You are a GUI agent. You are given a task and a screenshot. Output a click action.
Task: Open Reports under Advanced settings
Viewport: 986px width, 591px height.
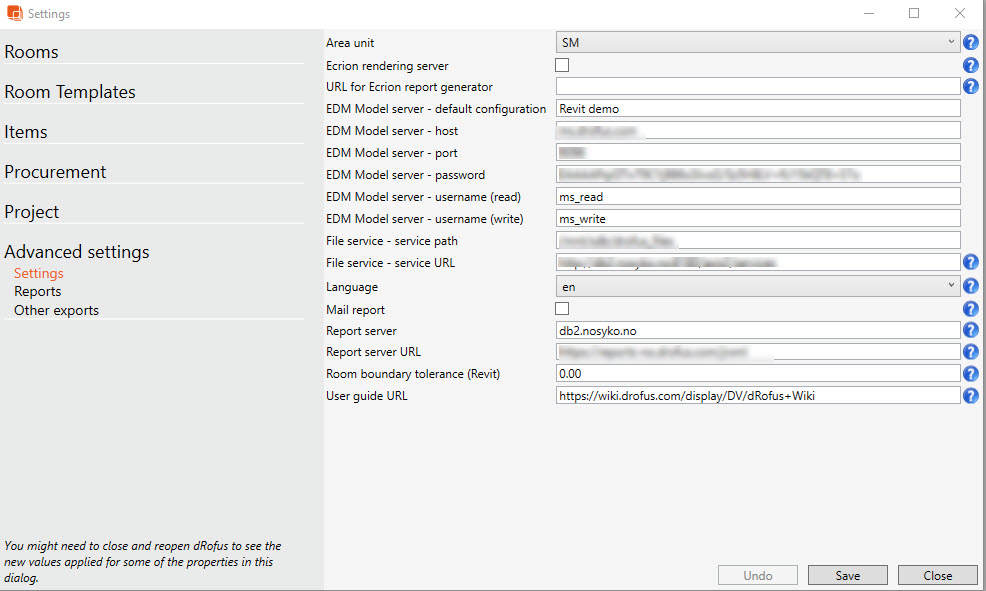tap(38, 292)
